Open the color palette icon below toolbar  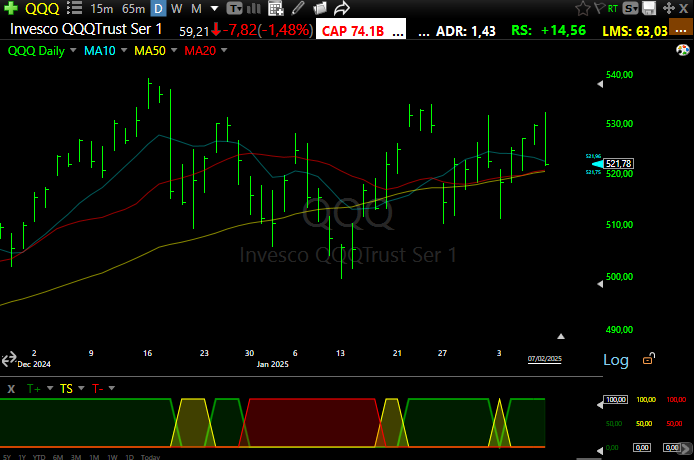point(682,50)
